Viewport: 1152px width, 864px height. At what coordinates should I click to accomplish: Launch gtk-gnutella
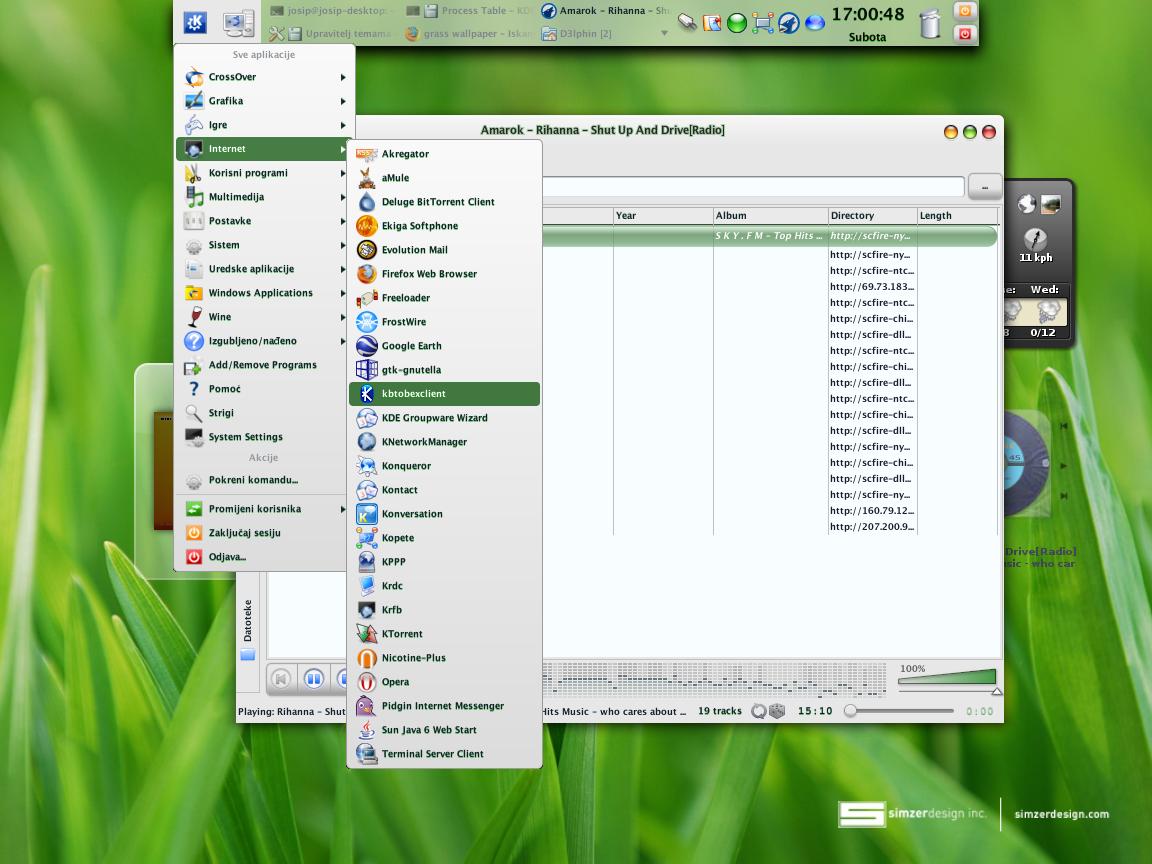[x=444, y=370]
